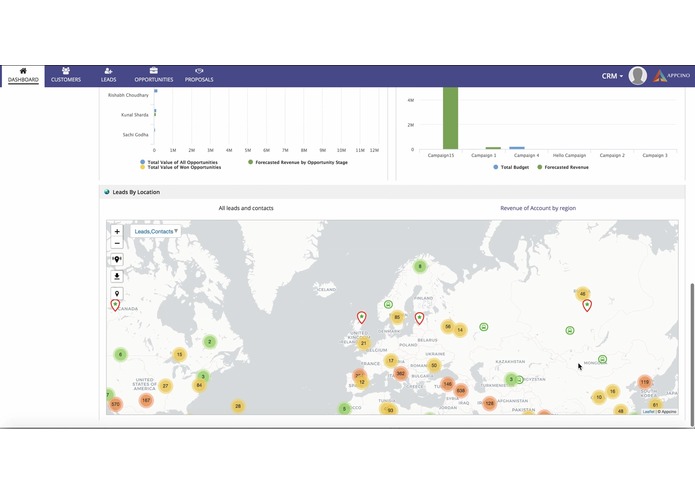This screenshot has width=695, height=494.
Task: Click the Sachi Godha axis label
Action: [x=136, y=135]
